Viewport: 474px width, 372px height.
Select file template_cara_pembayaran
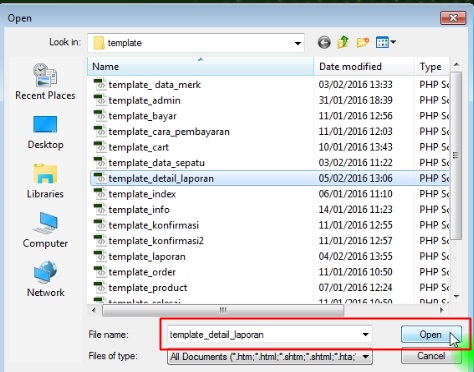169,132
